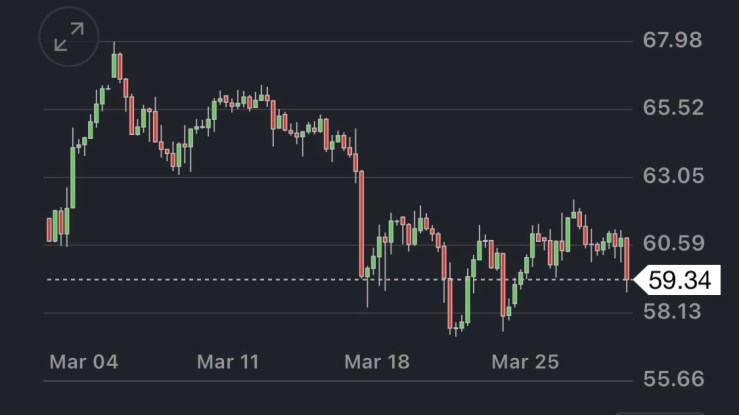This screenshot has width=739, height=415.
Task: Click the first red candle at far left
Action: (49, 229)
